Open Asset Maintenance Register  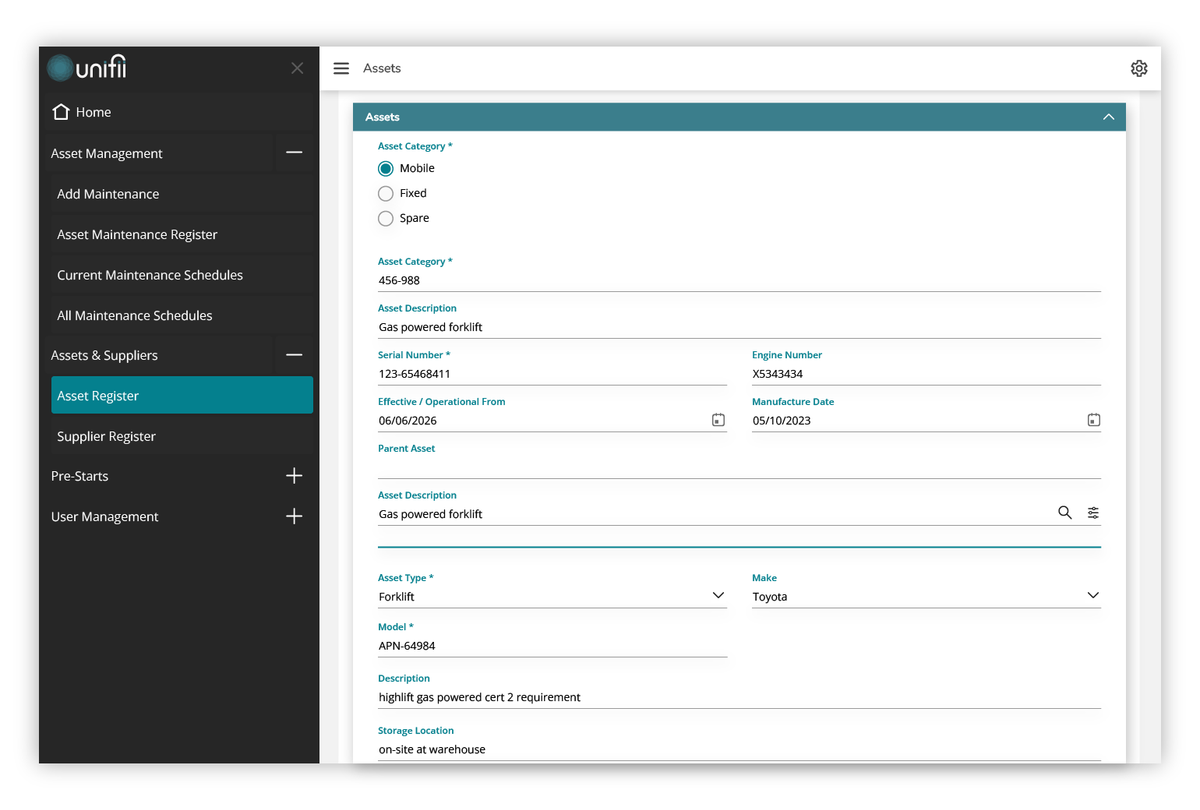click(x=182, y=234)
